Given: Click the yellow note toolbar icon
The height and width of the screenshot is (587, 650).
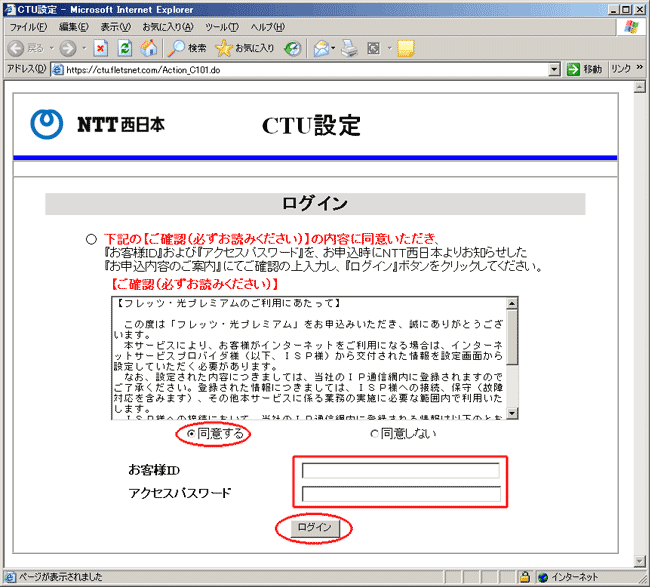Looking at the screenshot, I should pyautogui.click(x=405, y=49).
